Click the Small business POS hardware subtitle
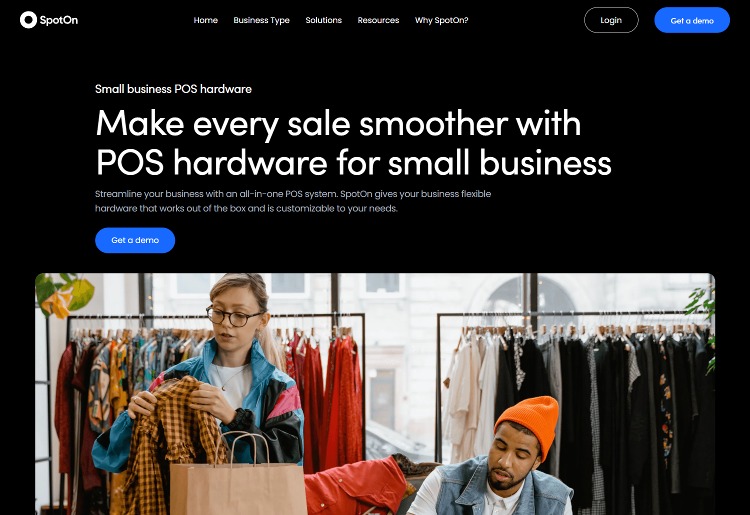 click(173, 89)
